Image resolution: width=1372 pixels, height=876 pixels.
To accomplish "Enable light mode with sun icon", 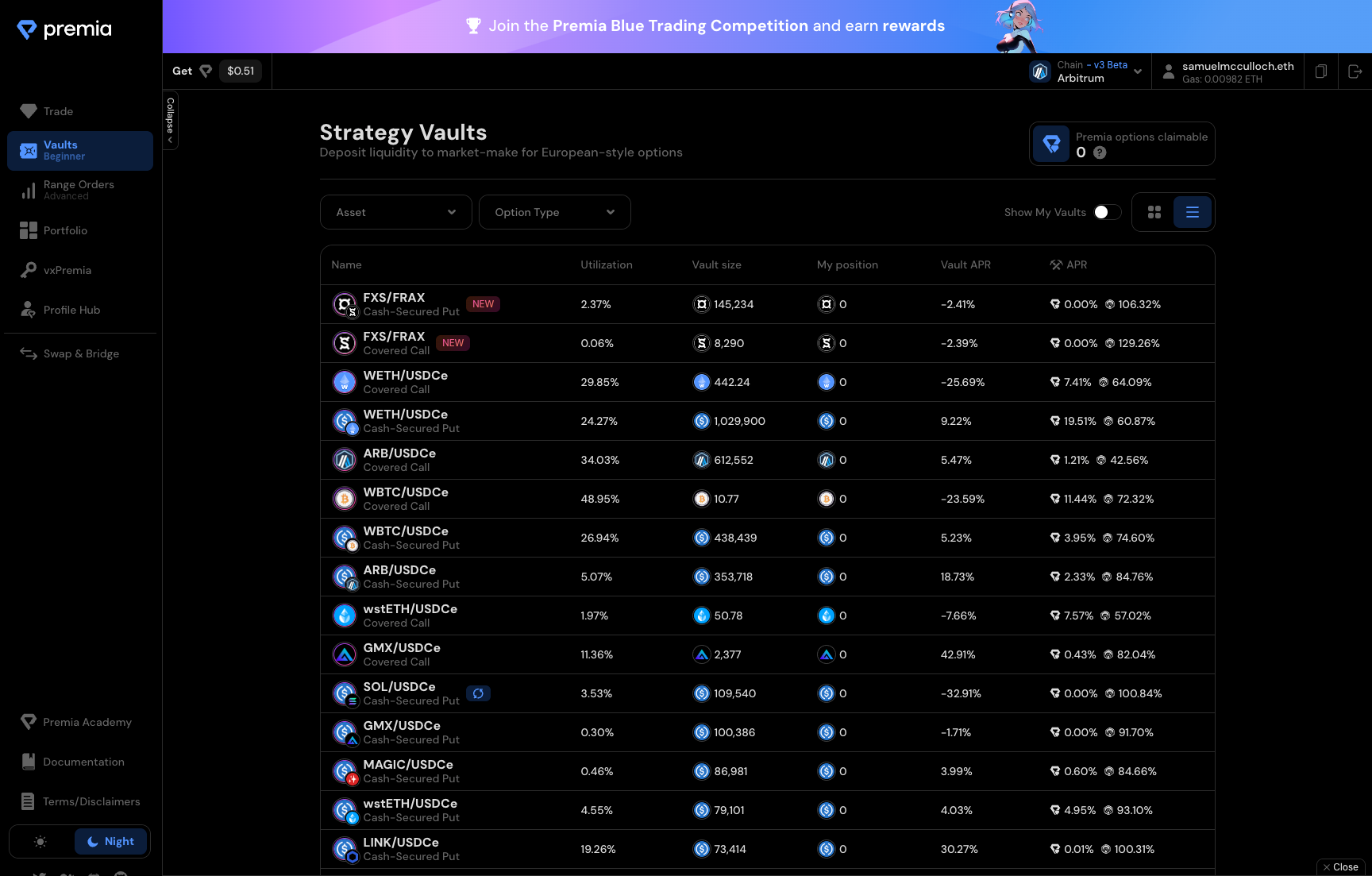I will (x=41, y=842).
